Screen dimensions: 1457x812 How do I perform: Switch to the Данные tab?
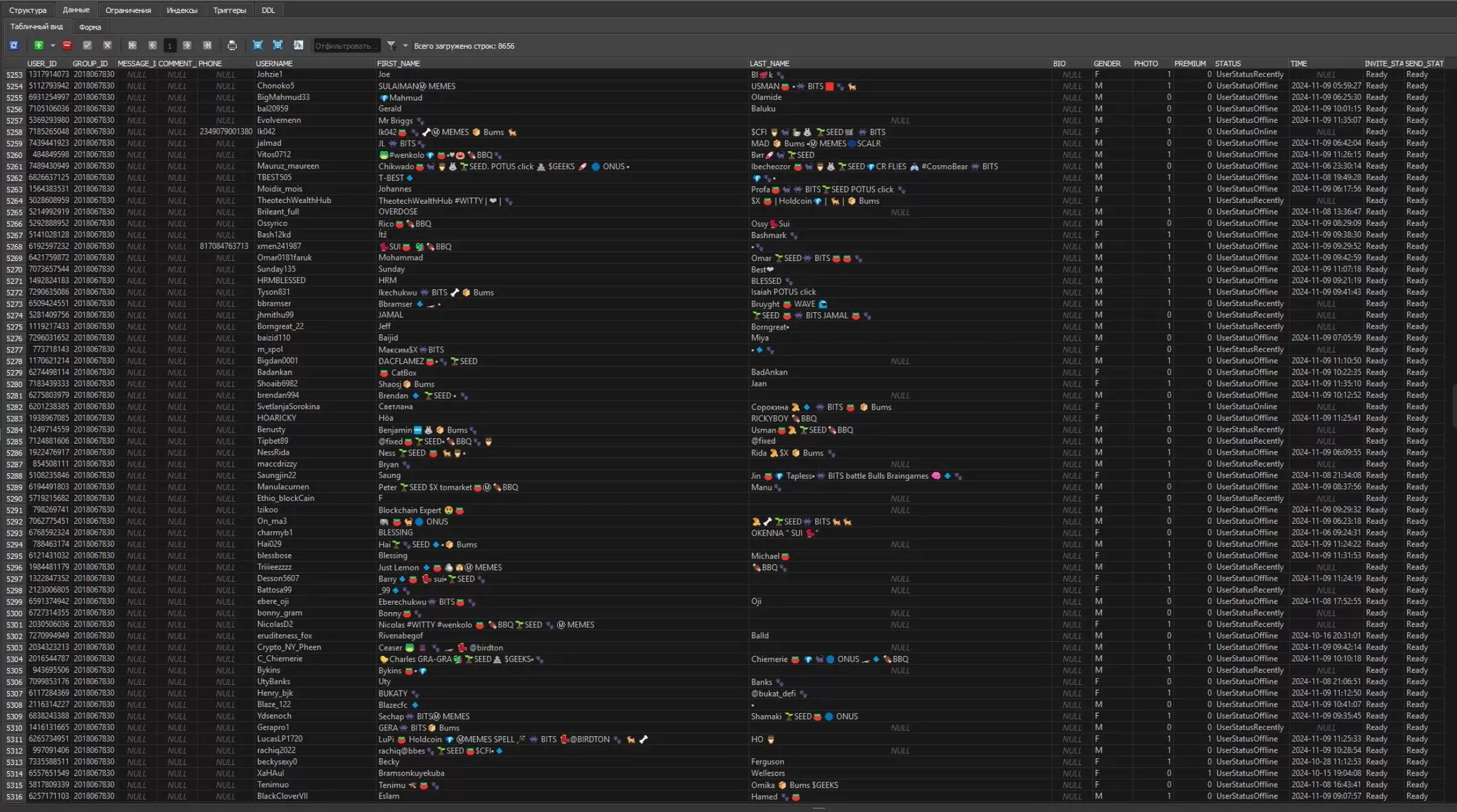[76, 10]
